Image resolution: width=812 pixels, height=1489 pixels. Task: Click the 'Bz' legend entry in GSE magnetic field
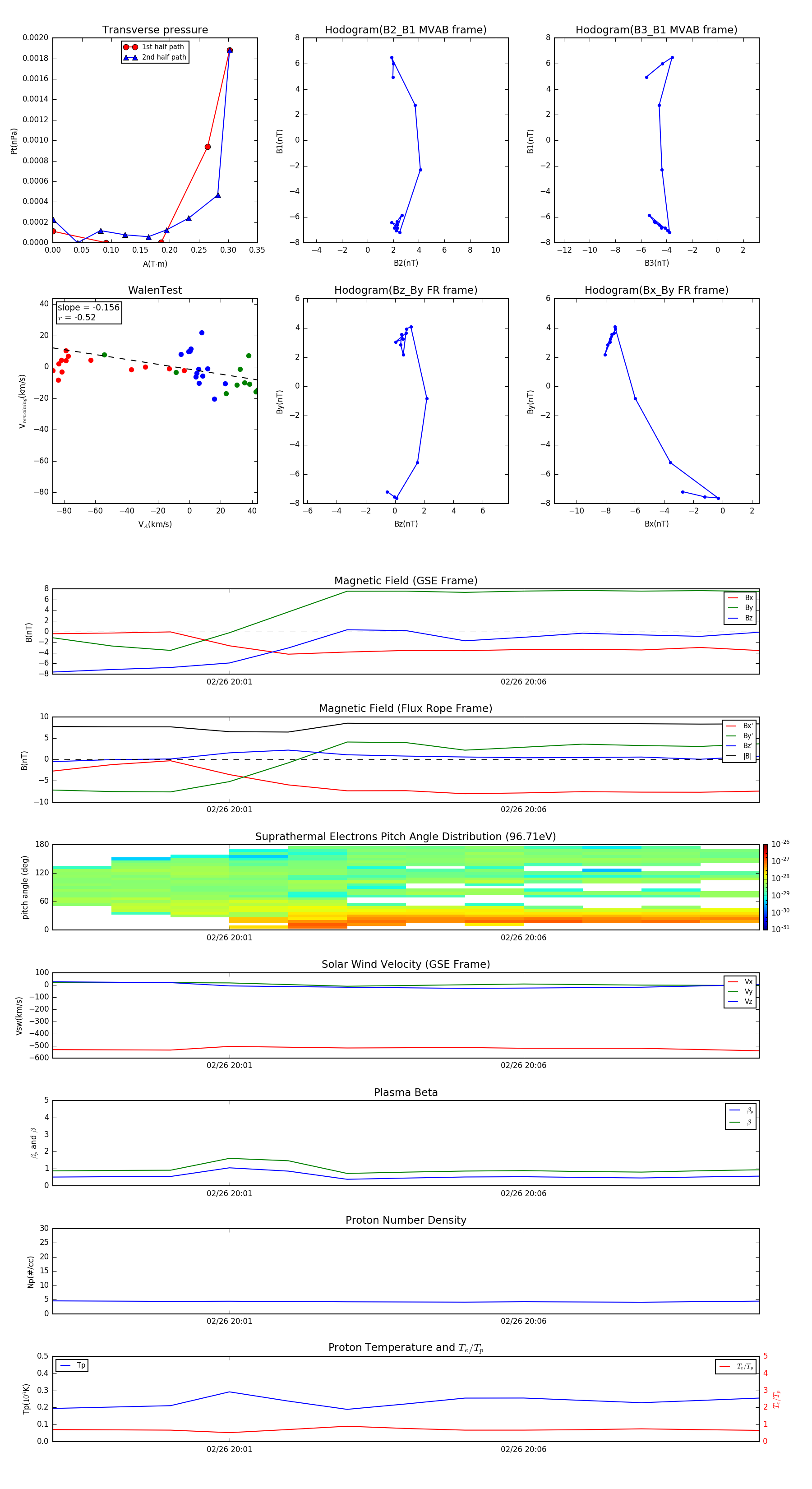tap(740, 618)
